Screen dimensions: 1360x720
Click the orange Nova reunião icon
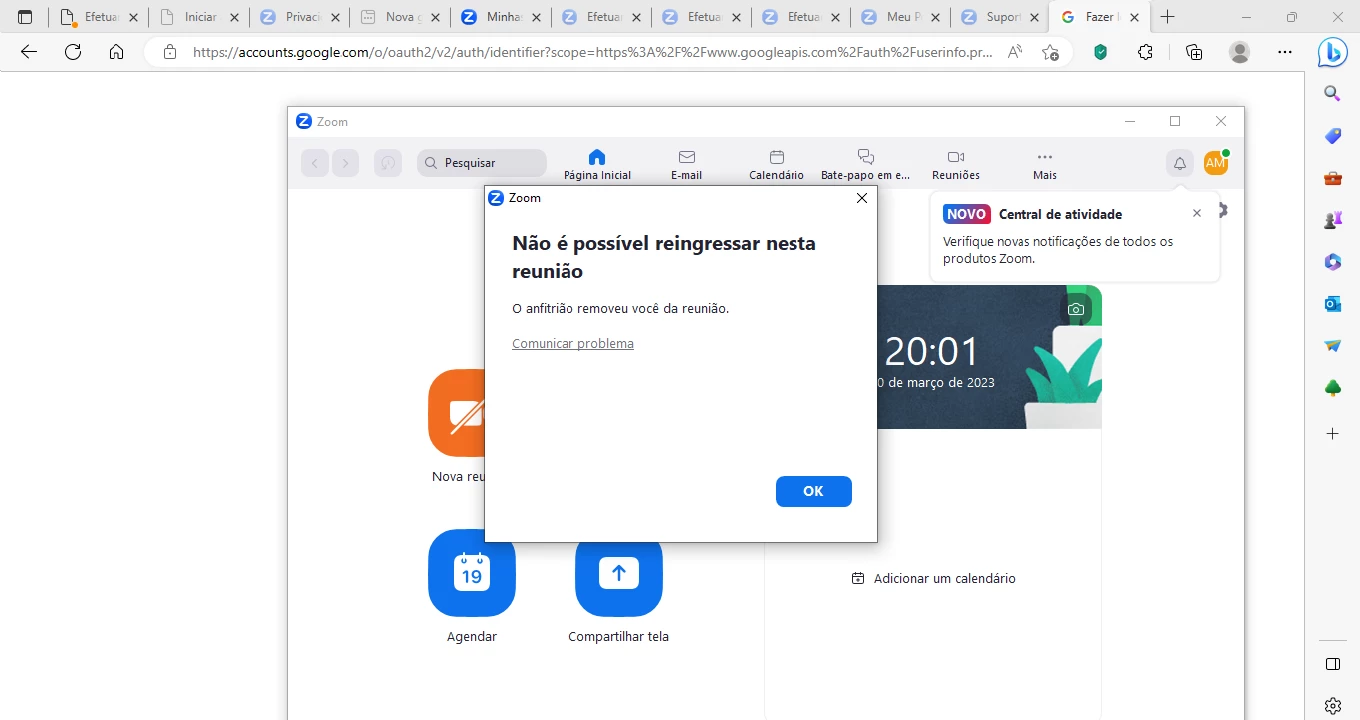(457, 413)
